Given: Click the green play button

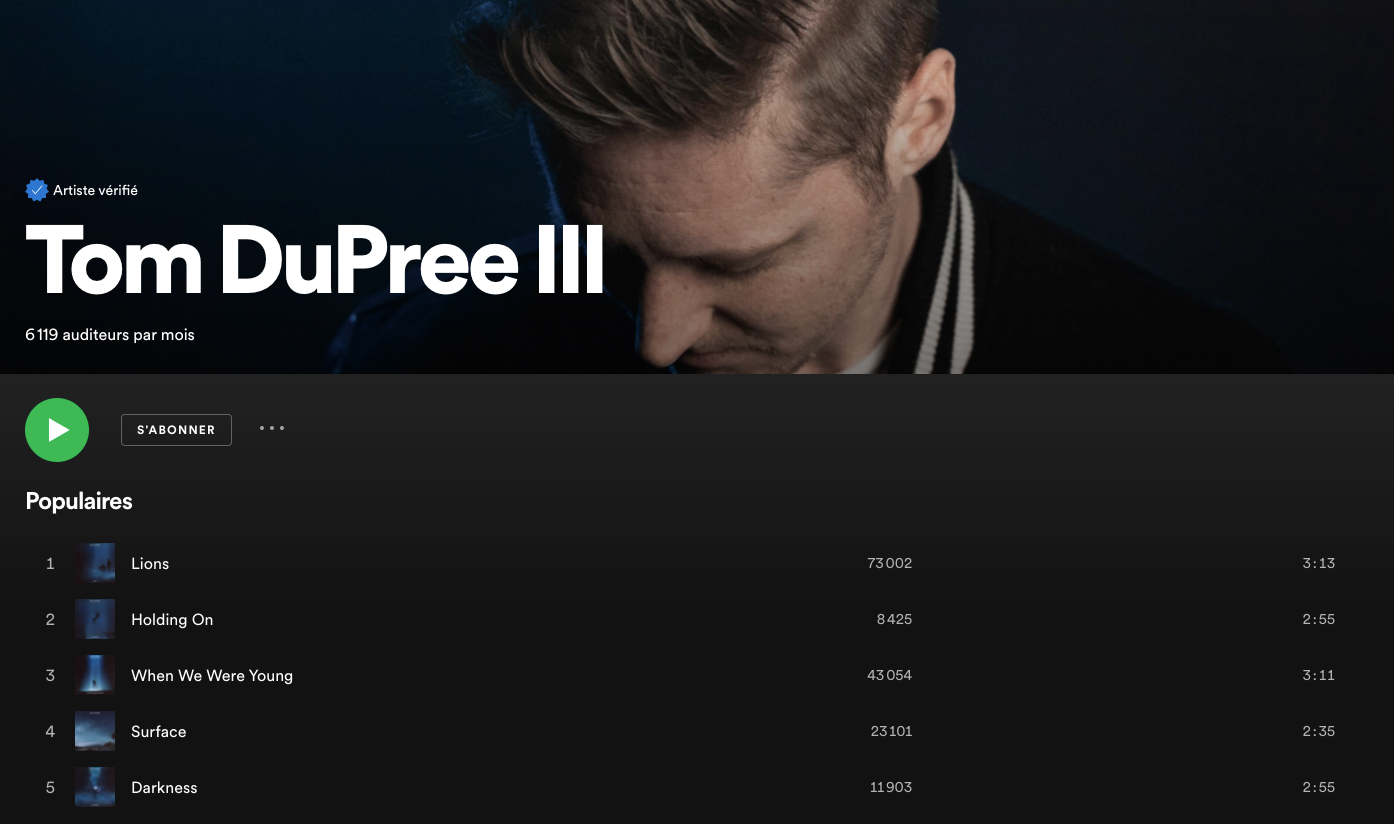Looking at the screenshot, I should [x=57, y=430].
